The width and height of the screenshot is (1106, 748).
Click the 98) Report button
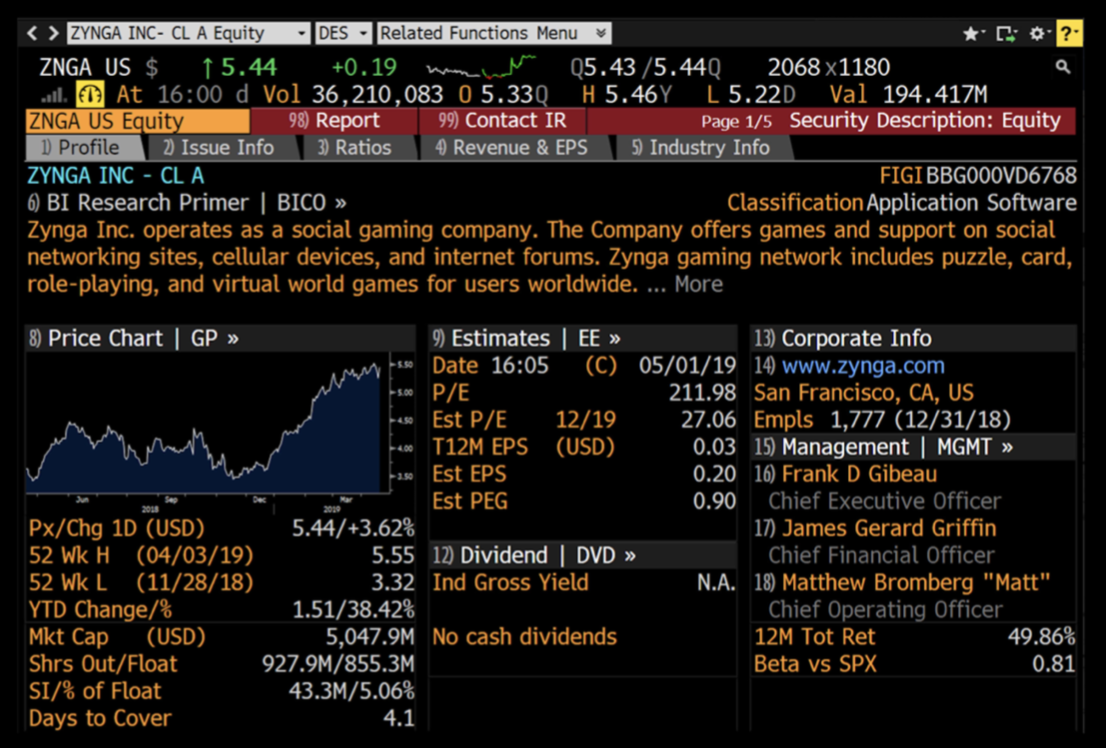tap(334, 121)
